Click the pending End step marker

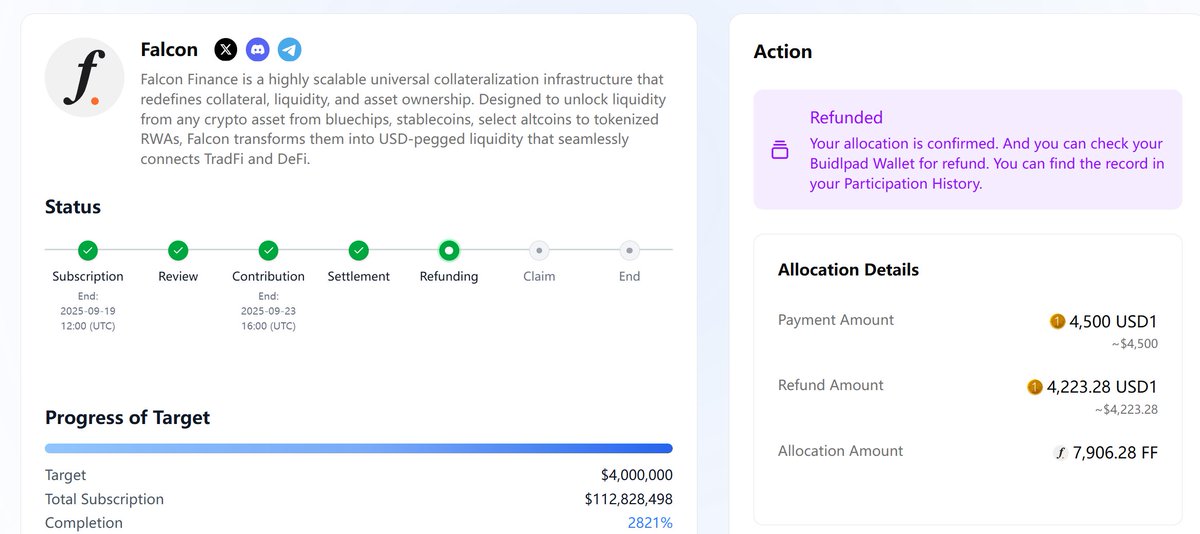(629, 250)
